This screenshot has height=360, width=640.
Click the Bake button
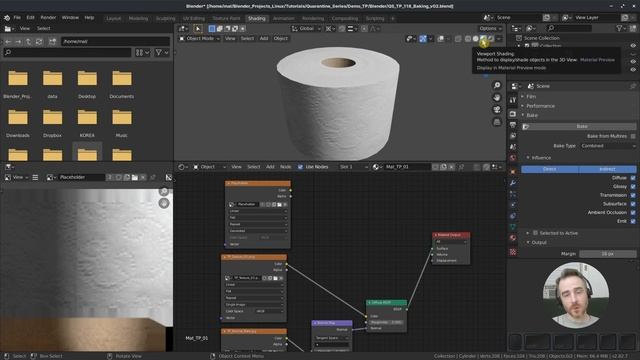579,127
